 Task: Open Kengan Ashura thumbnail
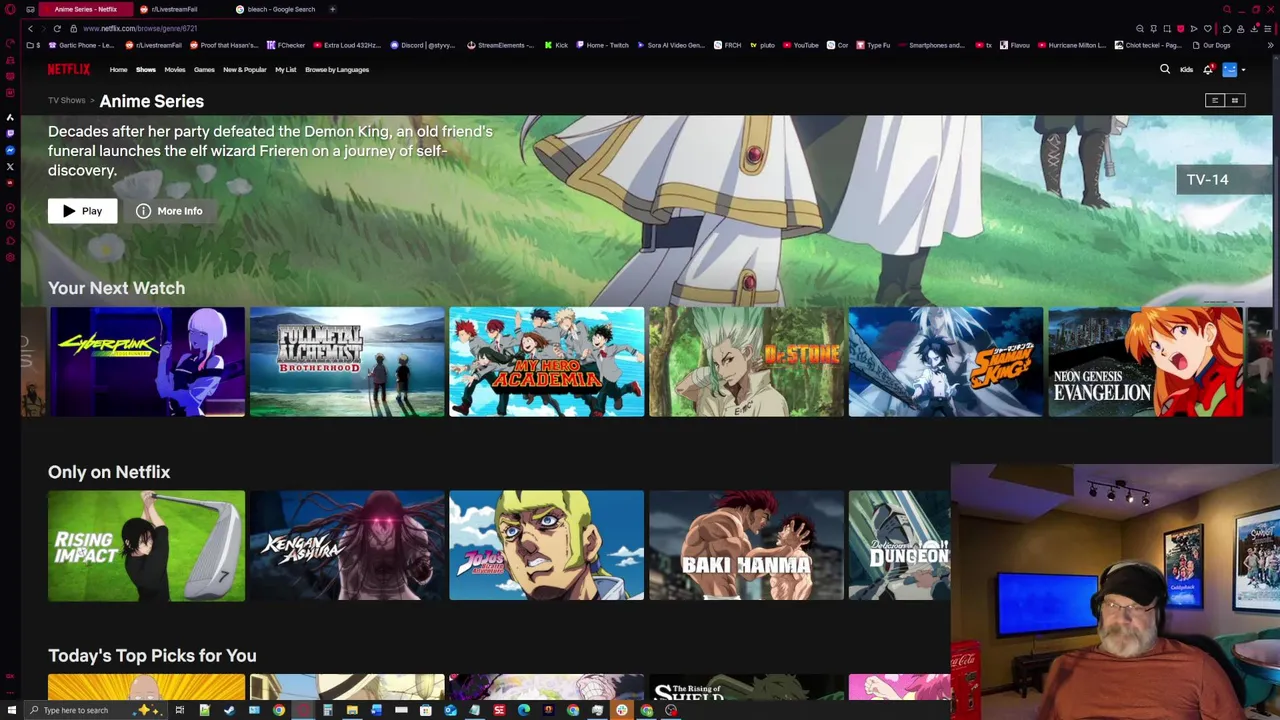click(x=347, y=546)
